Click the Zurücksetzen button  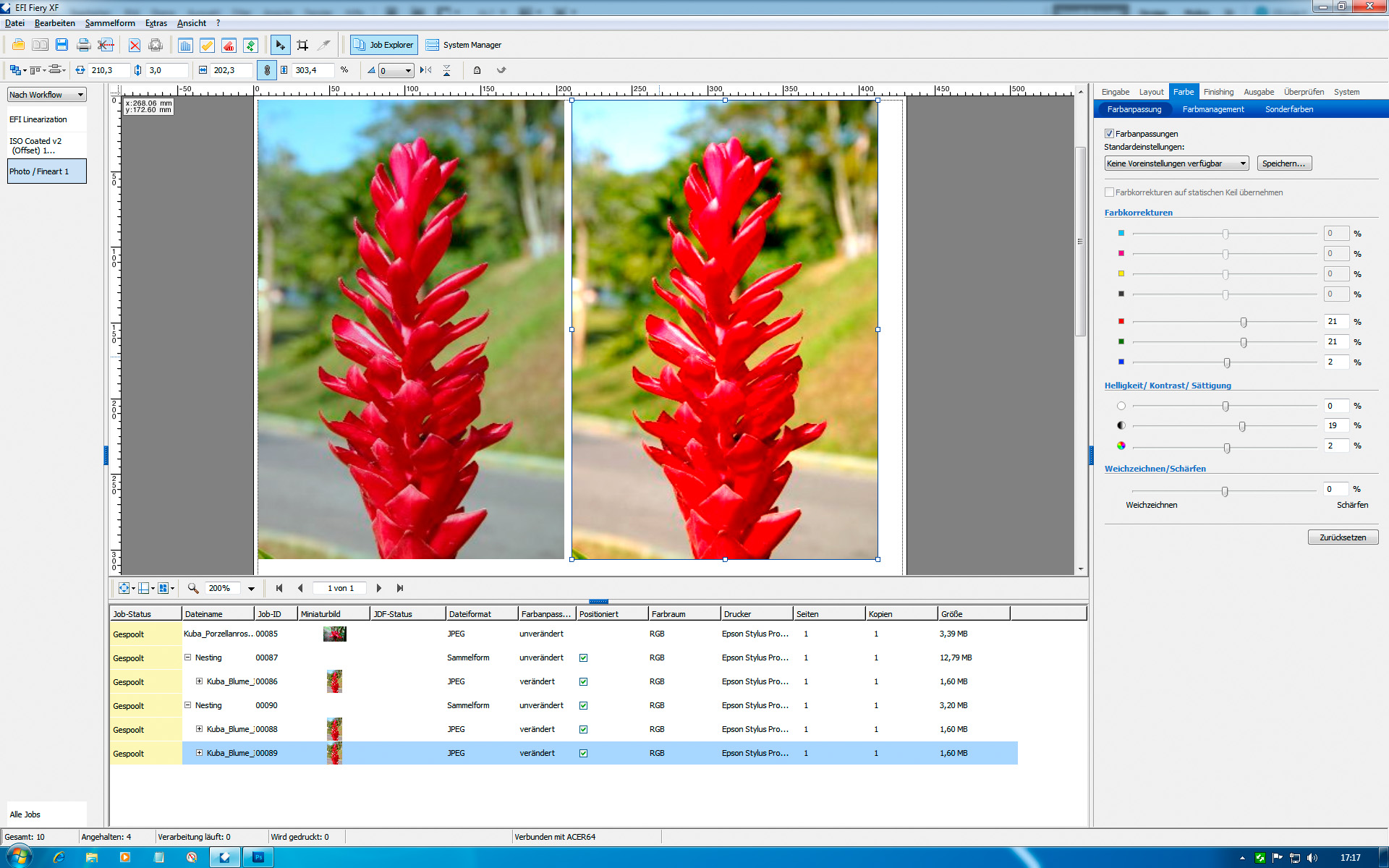(x=1342, y=537)
